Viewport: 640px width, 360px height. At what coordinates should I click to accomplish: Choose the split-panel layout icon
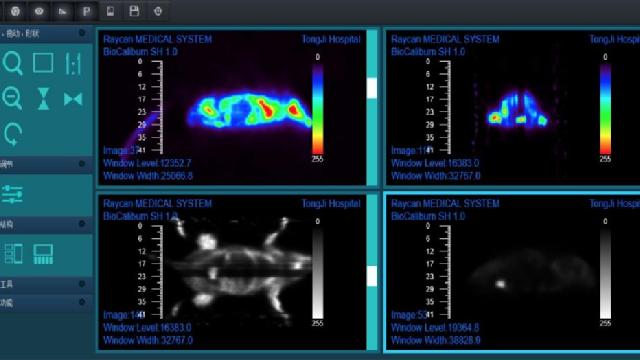point(14,253)
